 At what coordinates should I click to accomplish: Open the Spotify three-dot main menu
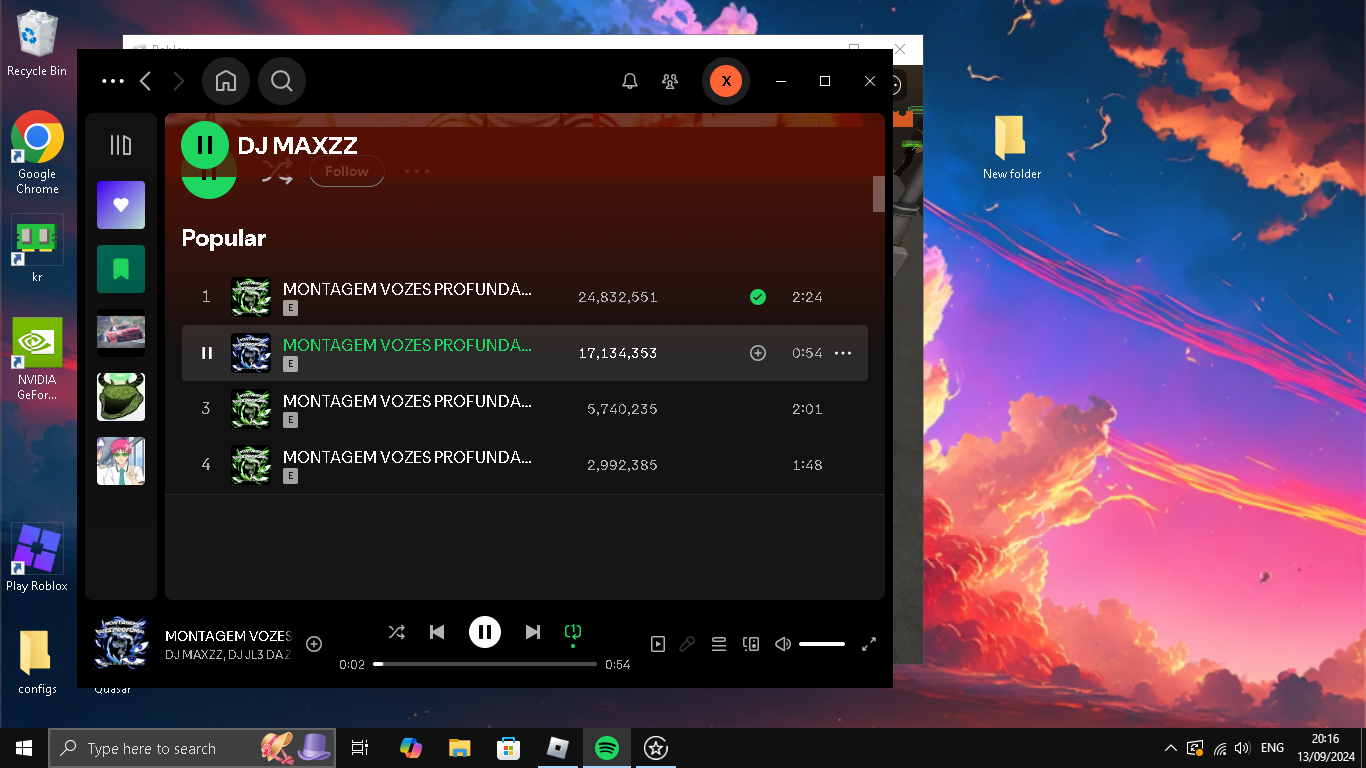pyautogui.click(x=113, y=81)
